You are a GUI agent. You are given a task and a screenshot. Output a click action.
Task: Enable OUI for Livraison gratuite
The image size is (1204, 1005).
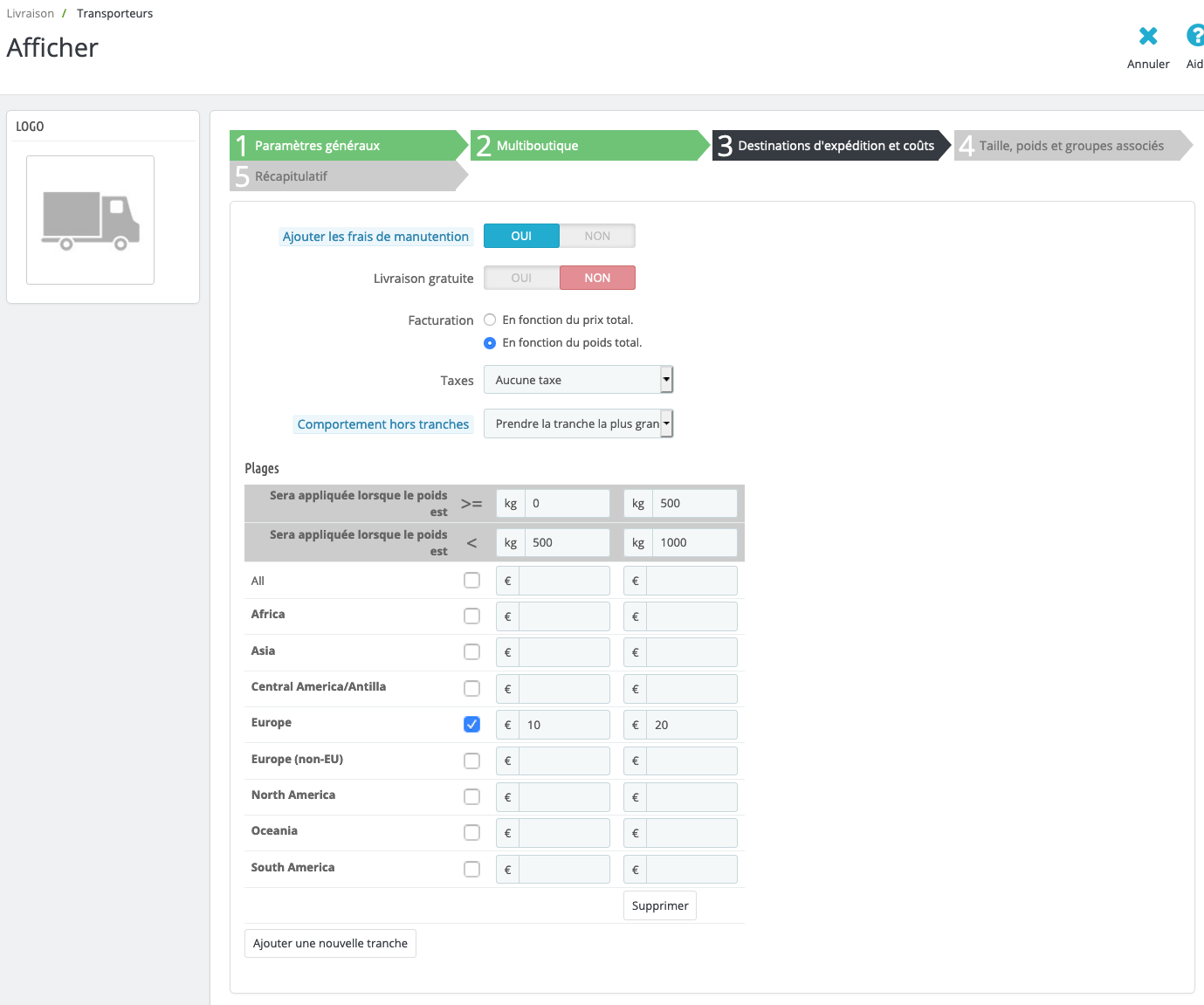tap(521, 278)
